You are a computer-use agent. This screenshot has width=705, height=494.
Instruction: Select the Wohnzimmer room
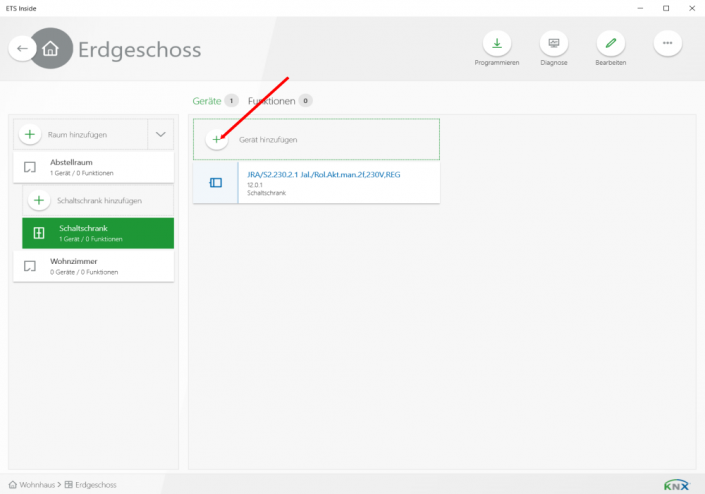94,266
